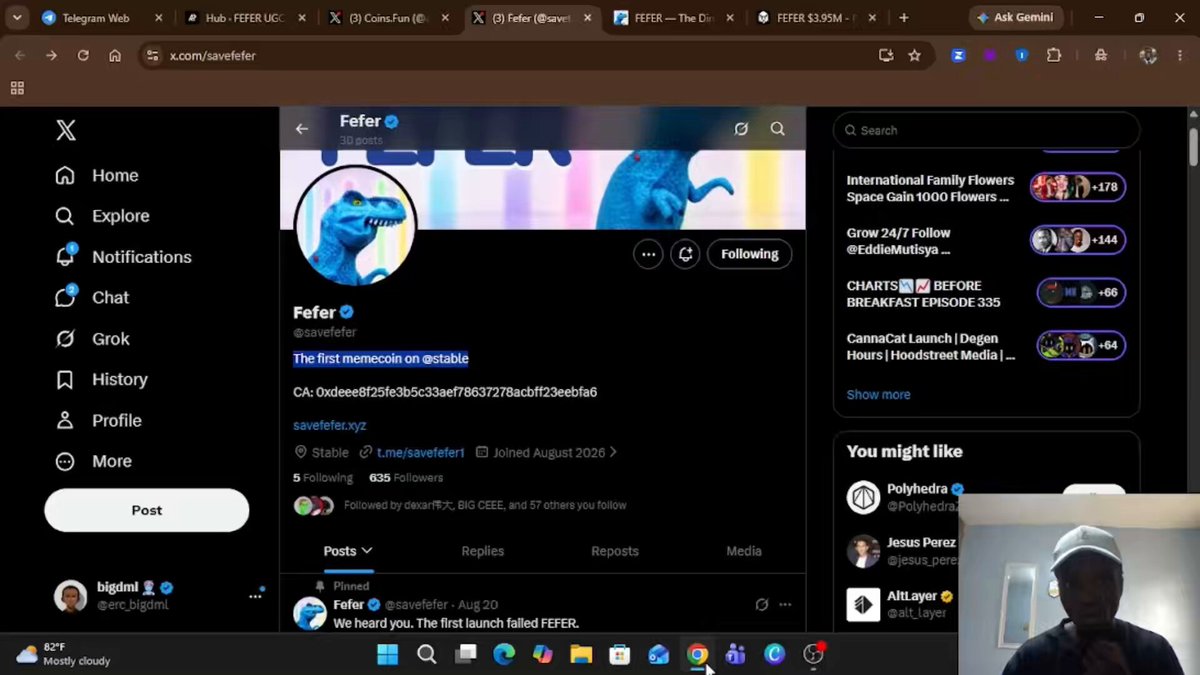Reload the page in Chrome
This screenshot has height=675, width=1200.
tap(83, 56)
